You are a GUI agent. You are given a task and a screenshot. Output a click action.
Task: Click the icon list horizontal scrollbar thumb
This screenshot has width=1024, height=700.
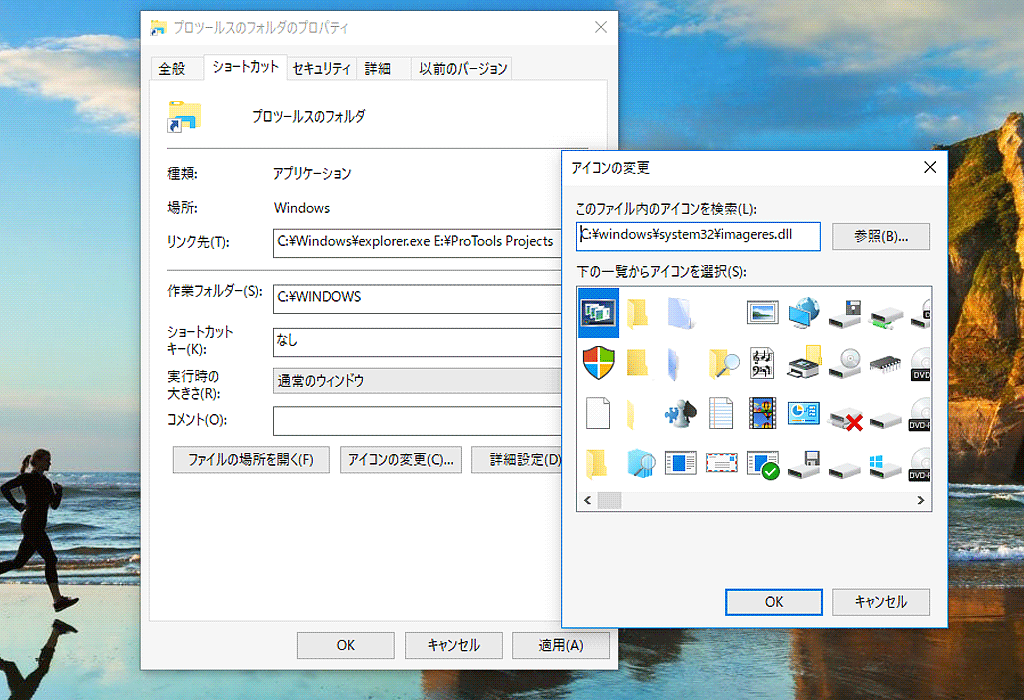pos(609,500)
